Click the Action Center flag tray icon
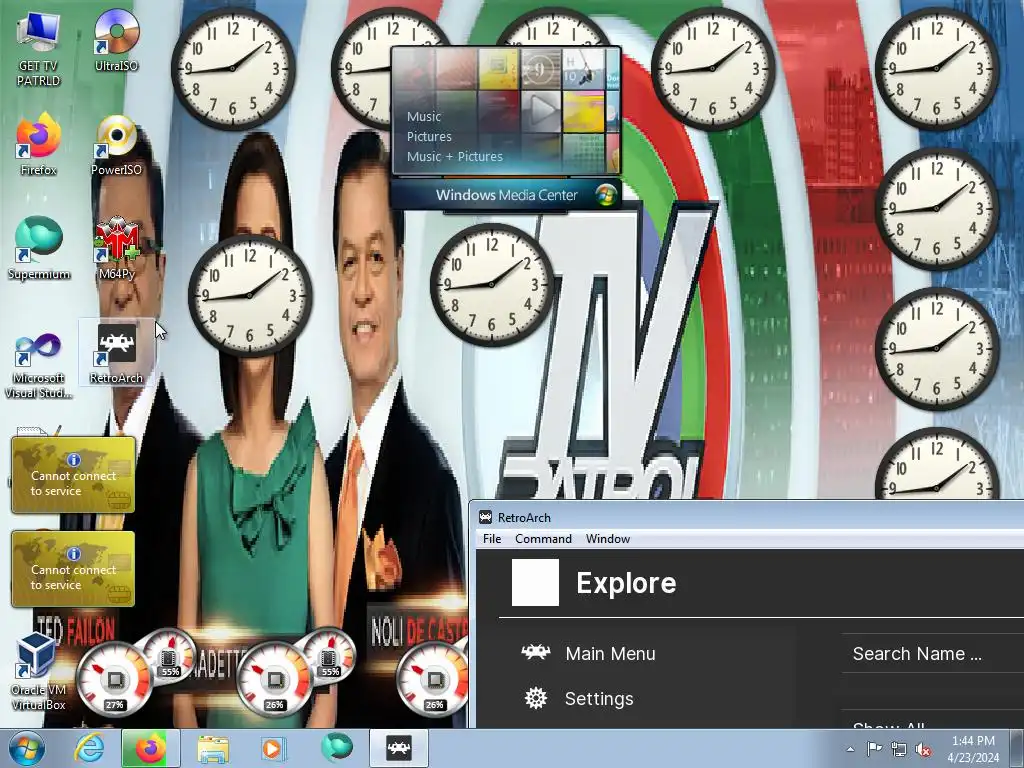The image size is (1024, 768). pos(874,749)
